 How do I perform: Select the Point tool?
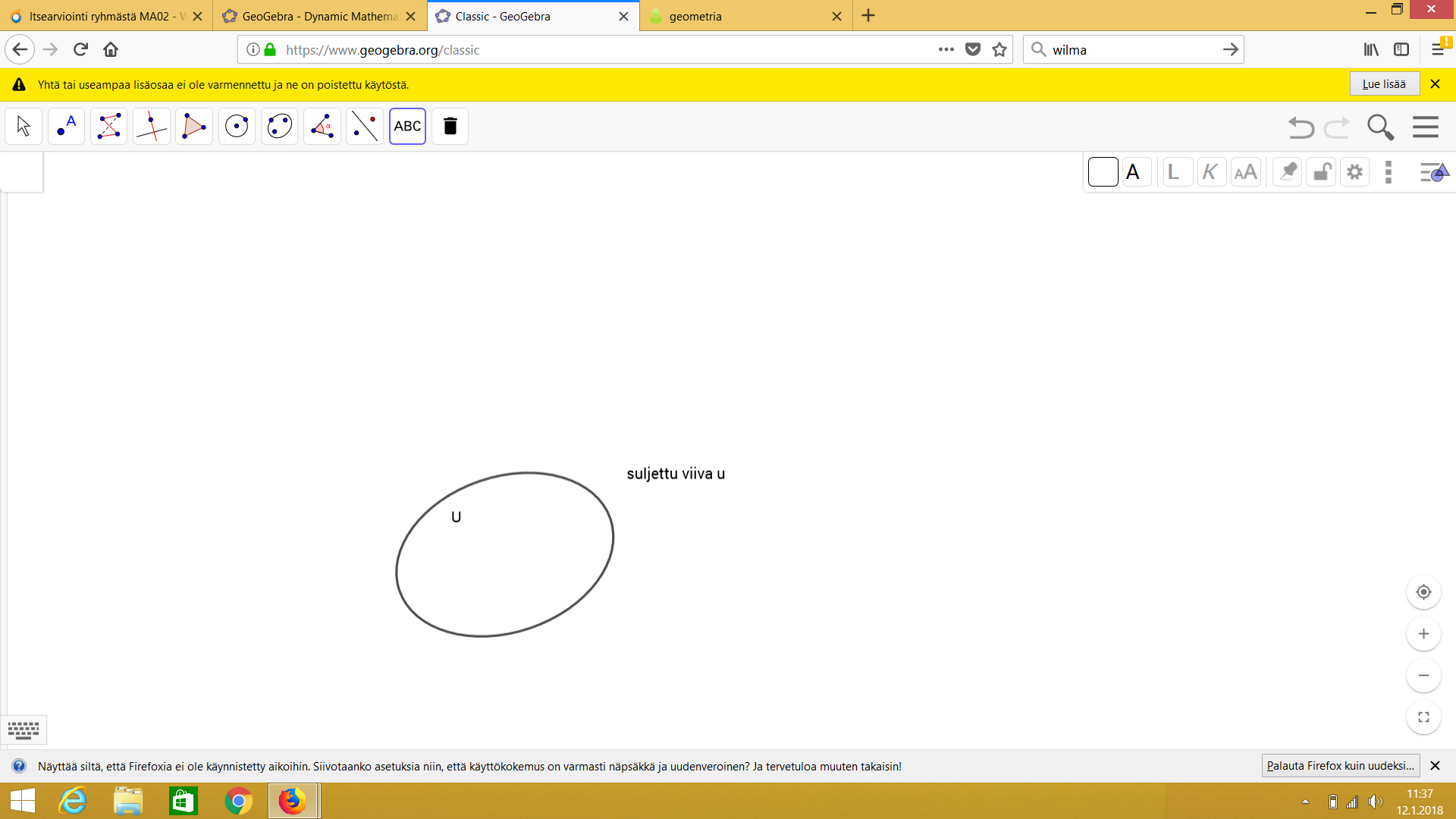66,126
